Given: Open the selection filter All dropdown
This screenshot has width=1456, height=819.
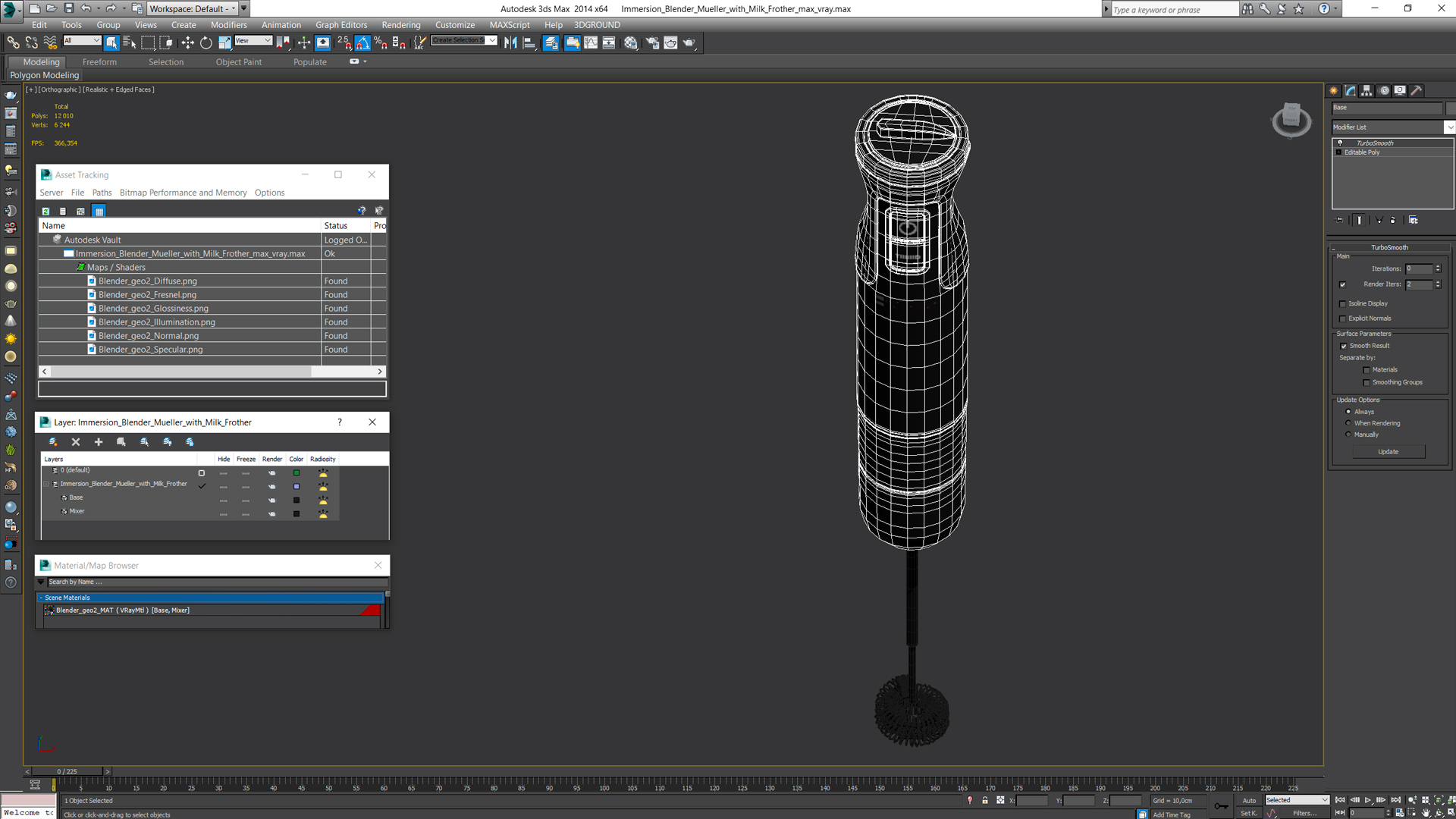Looking at the screenshot, I should [x=82, y=41].
